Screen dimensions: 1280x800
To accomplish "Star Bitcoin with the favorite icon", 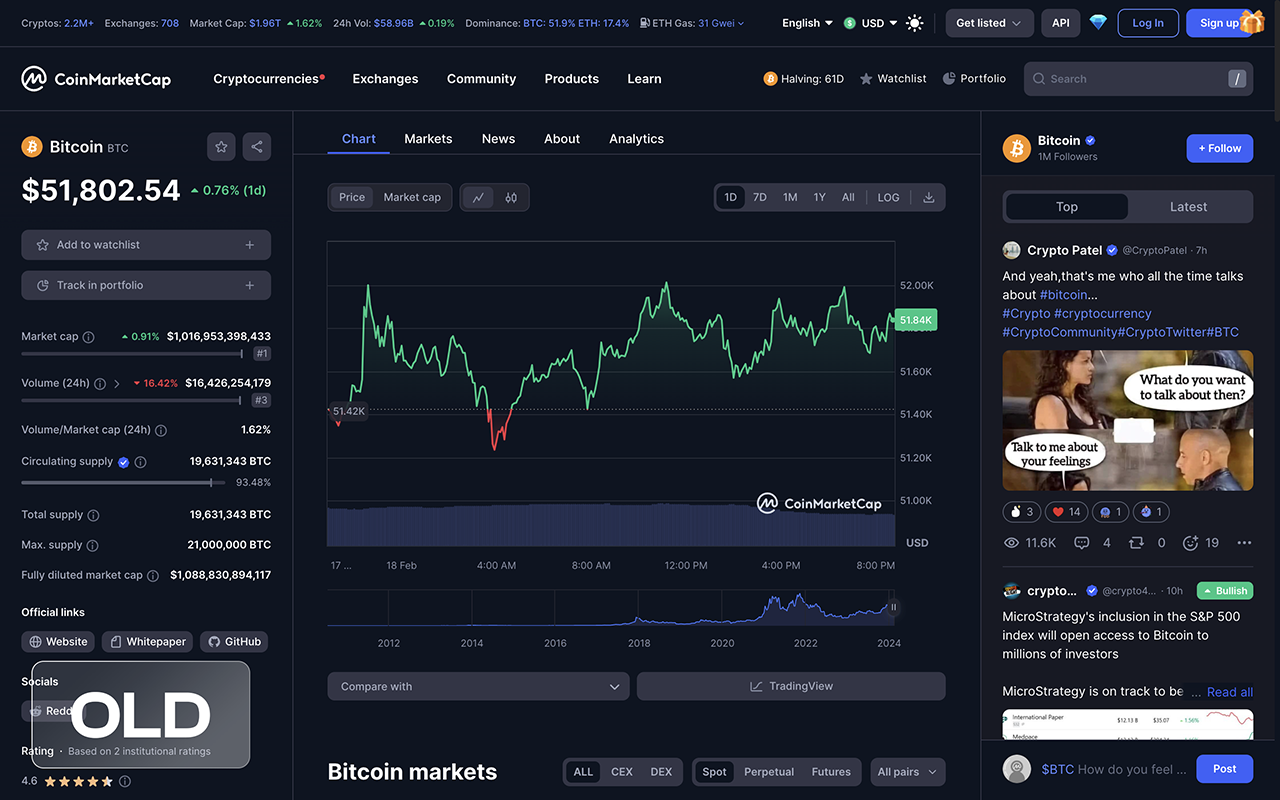I will click(221, 147).
